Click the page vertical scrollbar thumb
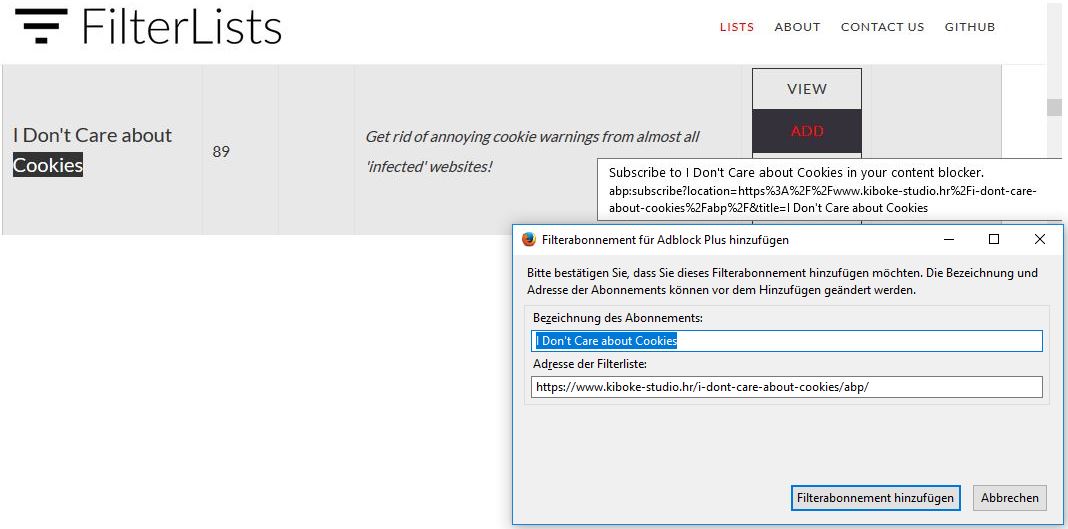Image resolution: width=1068 pixels, height=529 pixels. (1054, 107)
